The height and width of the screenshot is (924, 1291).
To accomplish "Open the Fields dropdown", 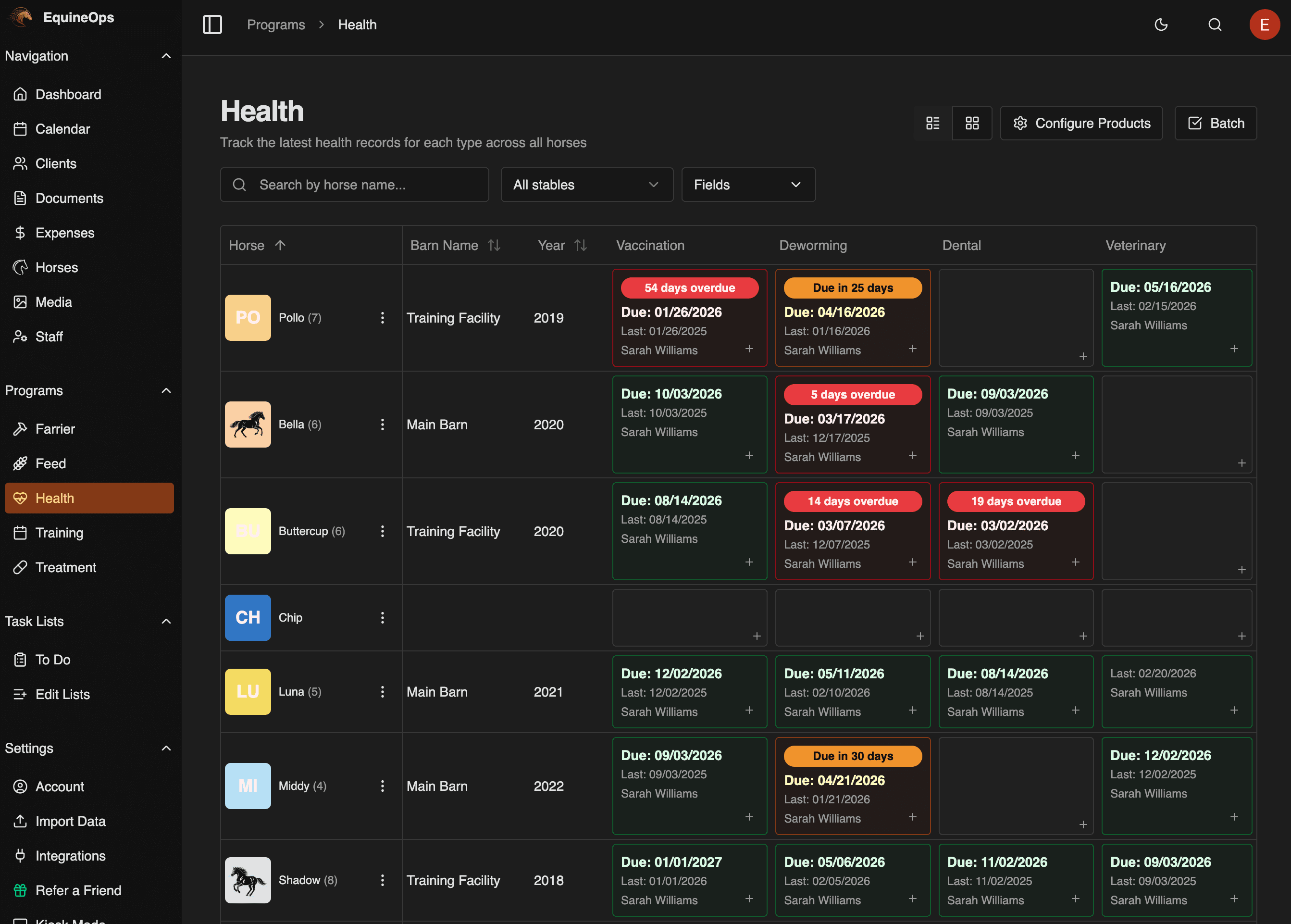I will click(748, 184).
